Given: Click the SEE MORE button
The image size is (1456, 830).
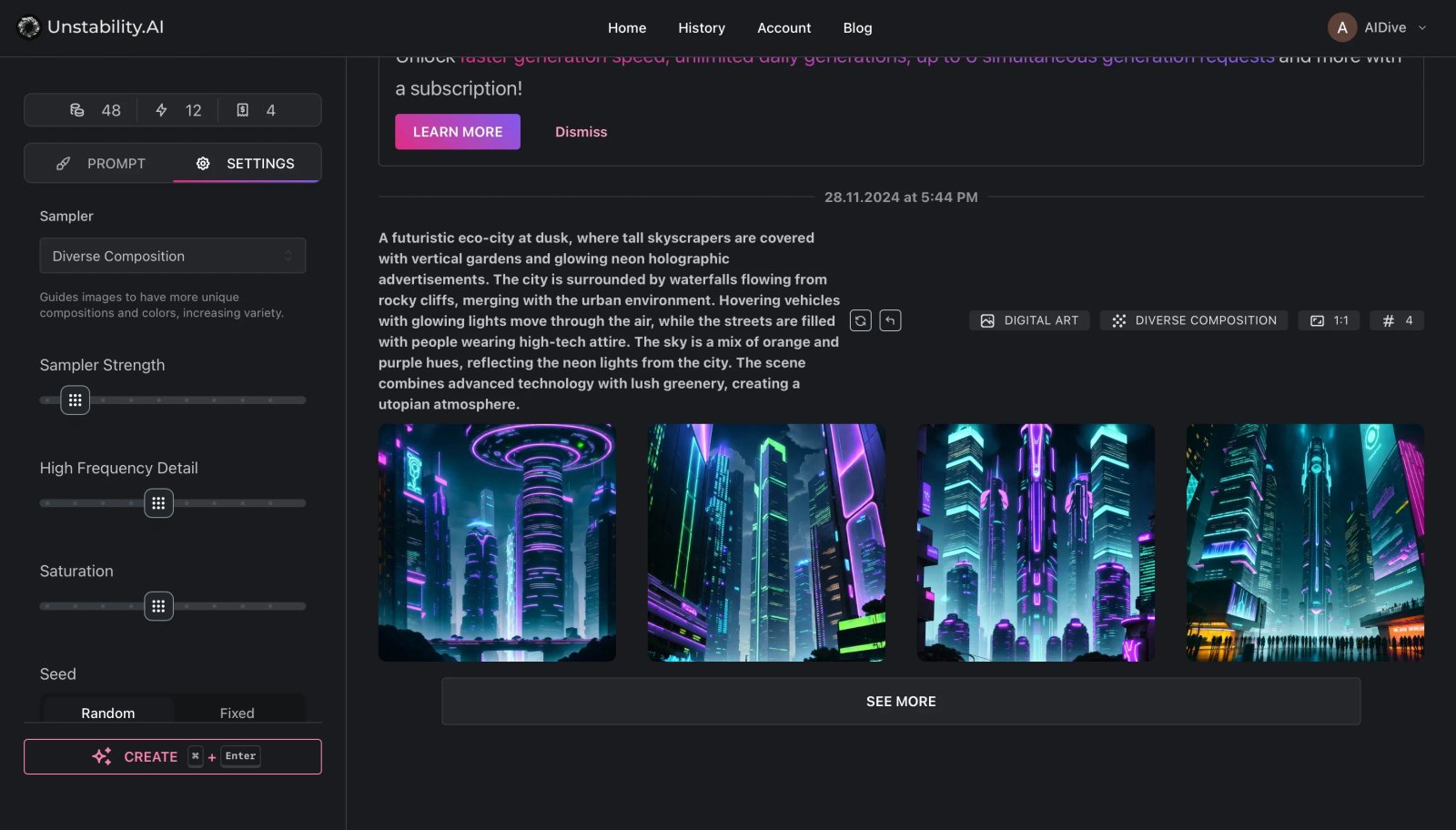Looking at the screenshot, I should 901,702.
